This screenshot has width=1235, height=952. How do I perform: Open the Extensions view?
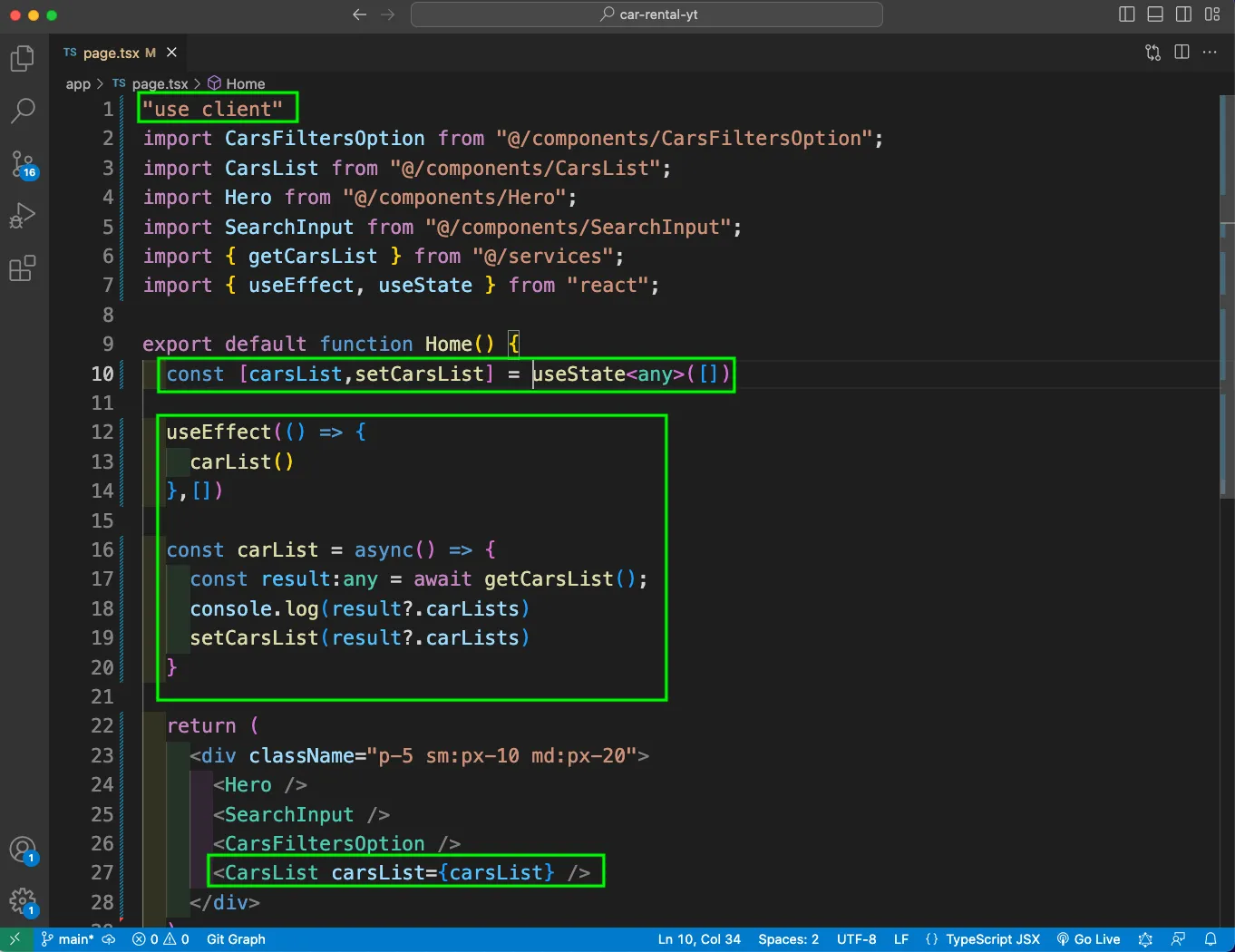click(23, 268)
